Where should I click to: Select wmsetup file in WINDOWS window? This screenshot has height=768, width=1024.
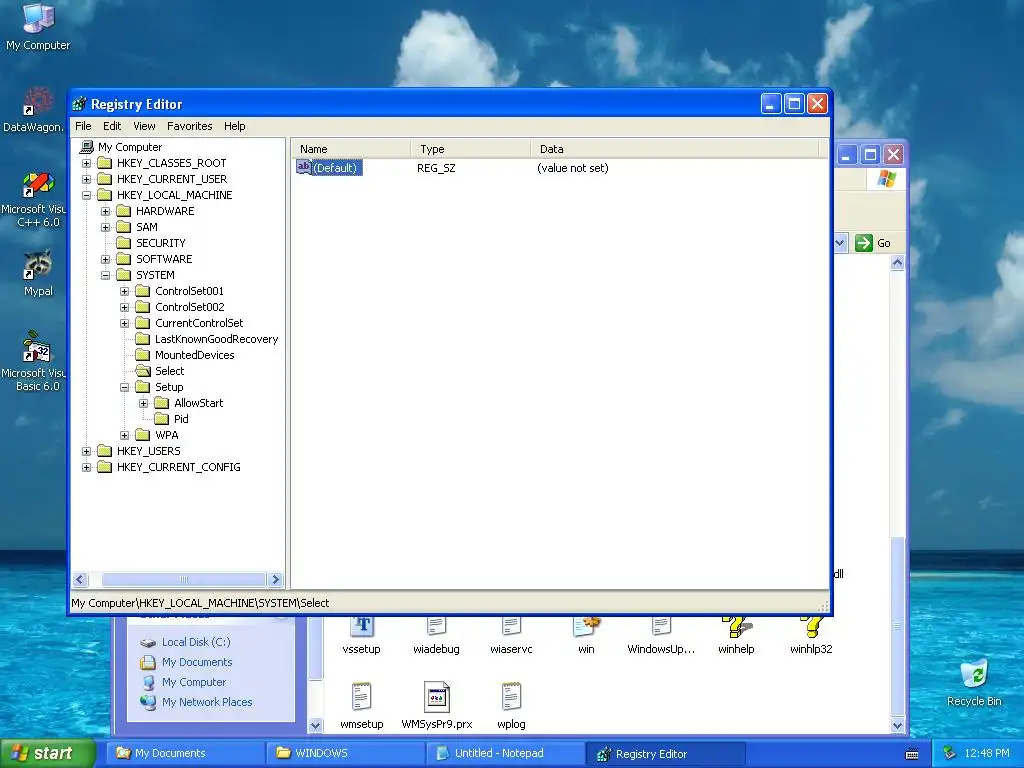361,705
